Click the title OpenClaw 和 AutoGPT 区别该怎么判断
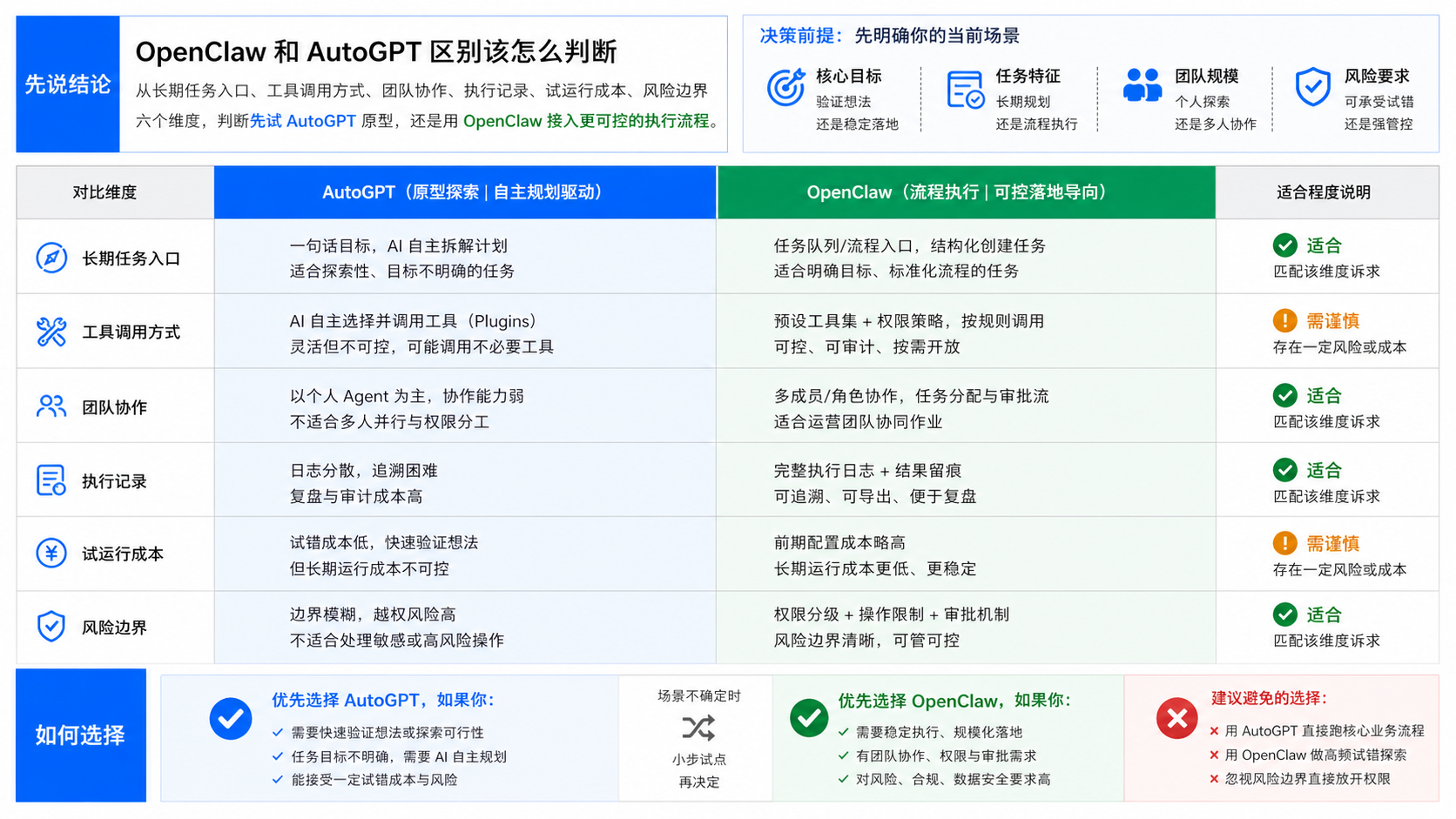The image size is (1456, 819). (x=376, y=51)
